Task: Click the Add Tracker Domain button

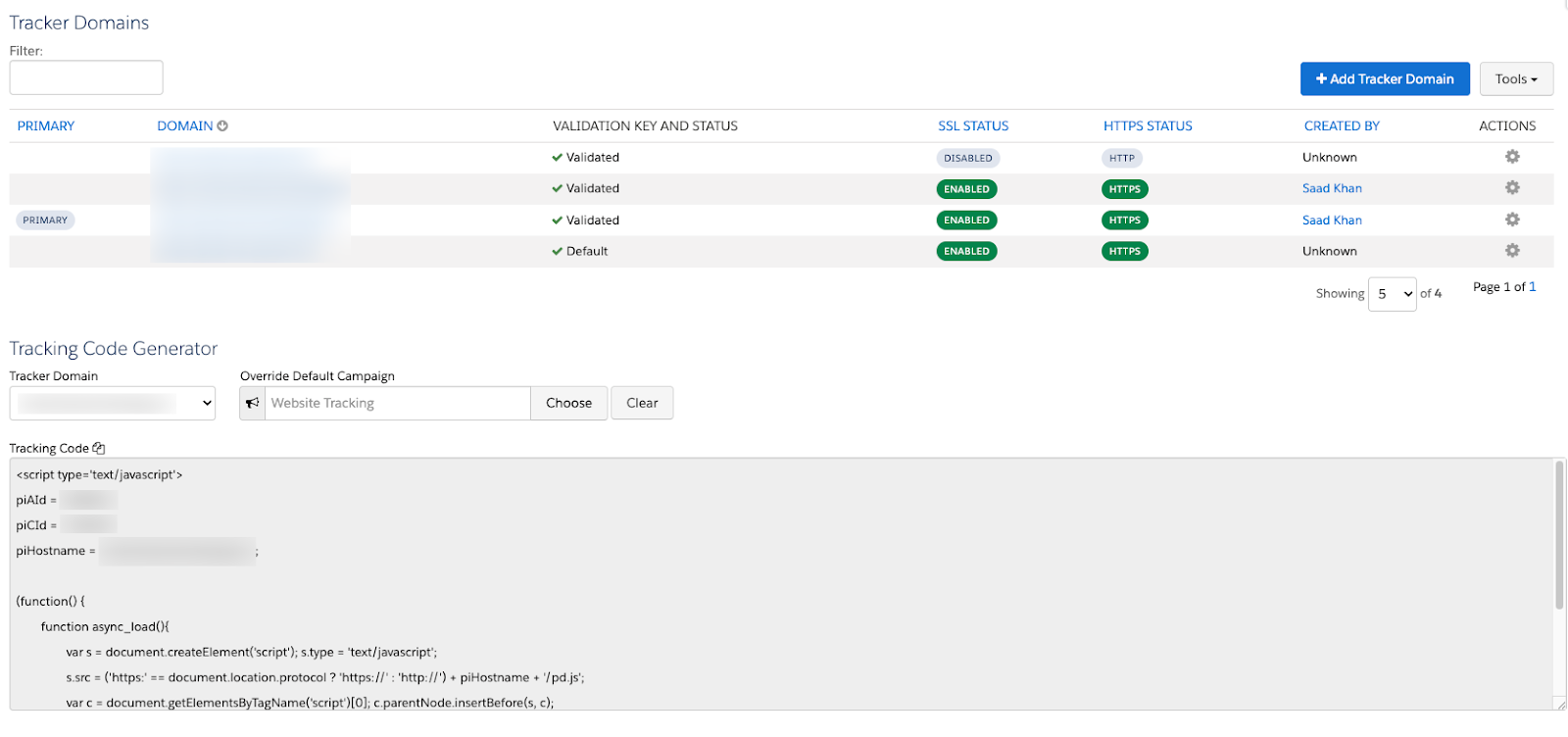Action: [1384, 79]
